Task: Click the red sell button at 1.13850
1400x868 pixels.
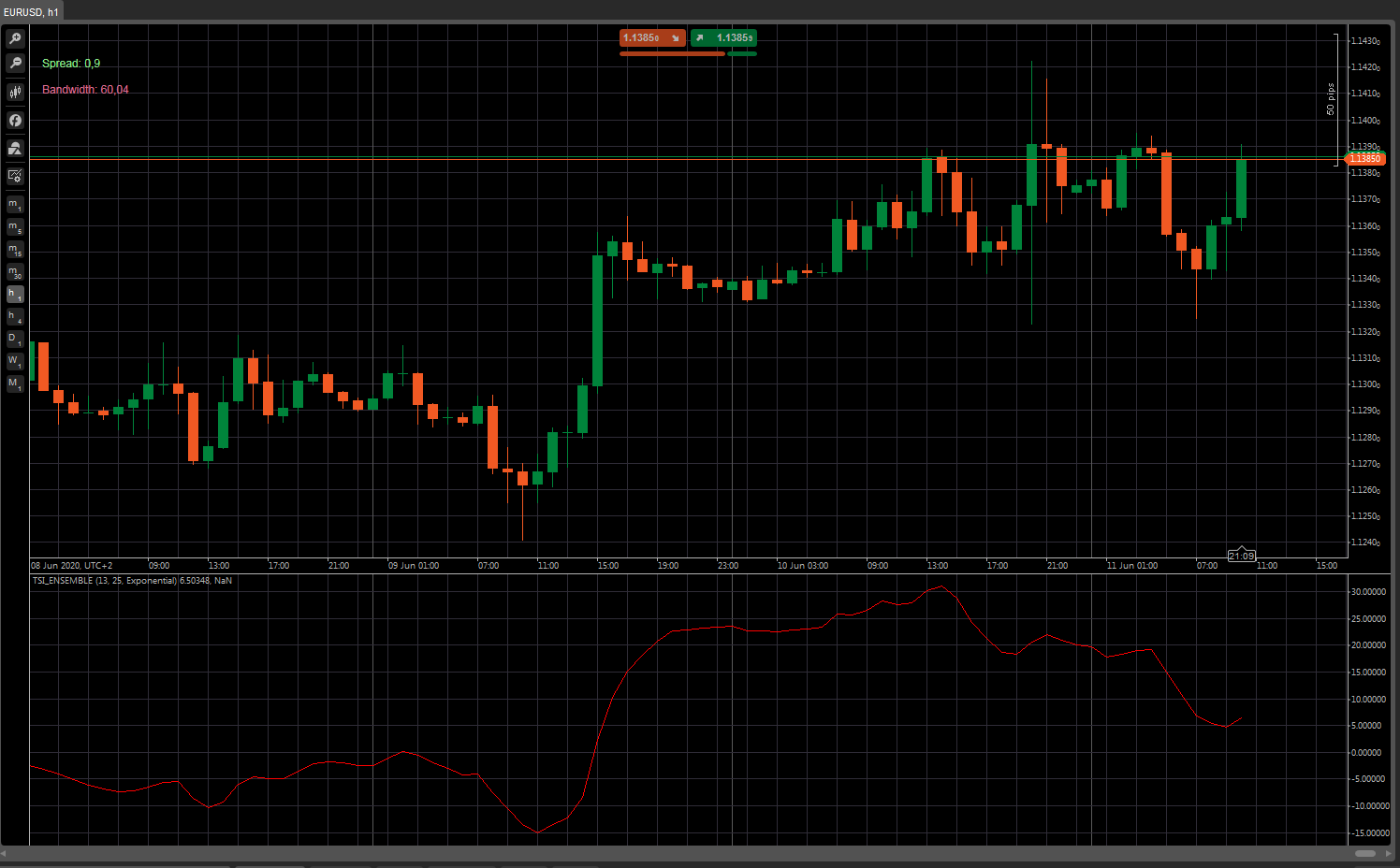Action: 652,37
